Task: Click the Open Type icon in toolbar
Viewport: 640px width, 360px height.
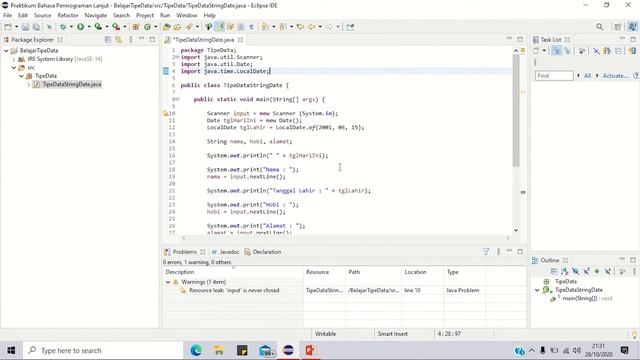Action: tap(166, 27)
